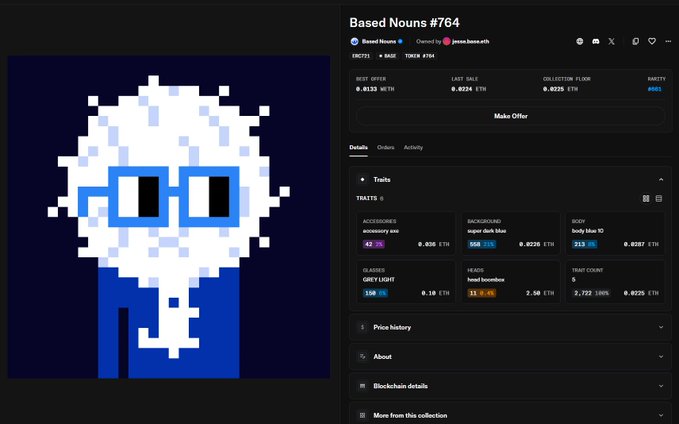This screenshot has height=424, width=679.
Task: Click the 2.50 ETH head boombox price
Action: (540, 293)
